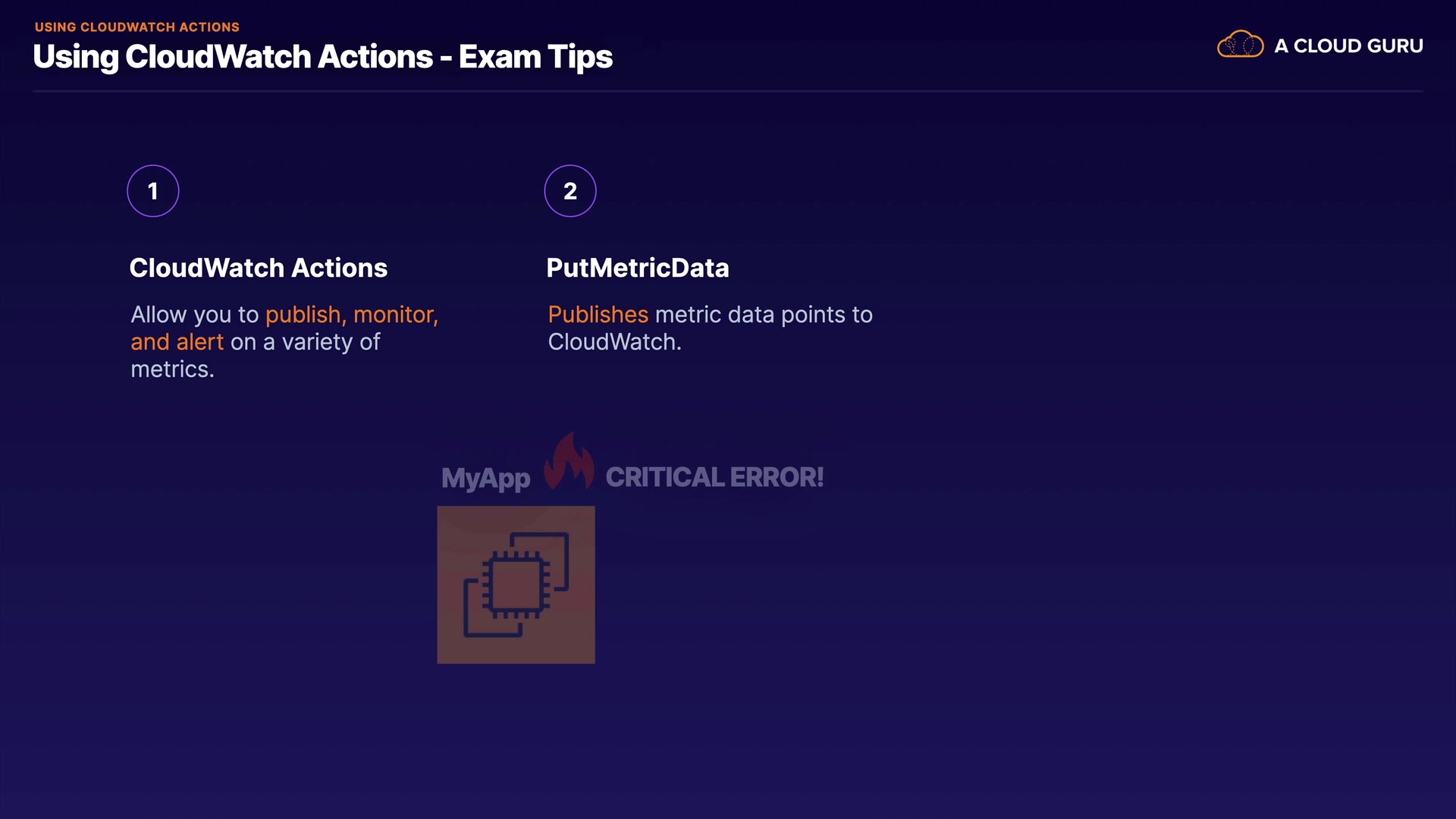Click the "Using CloudWatch Actions - Exam Tips" title

point(322,58)
